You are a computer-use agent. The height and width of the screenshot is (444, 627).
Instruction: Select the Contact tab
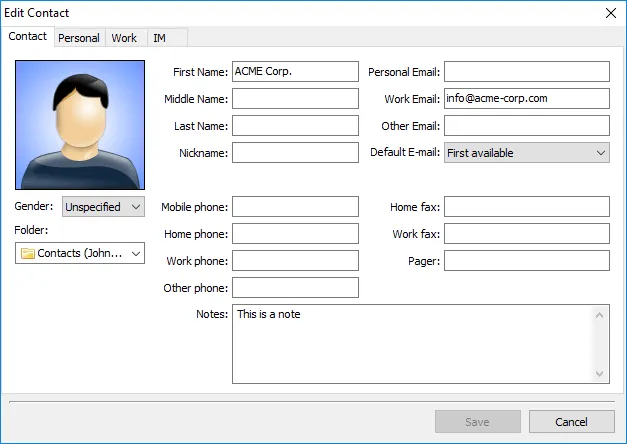click(28, 37)
